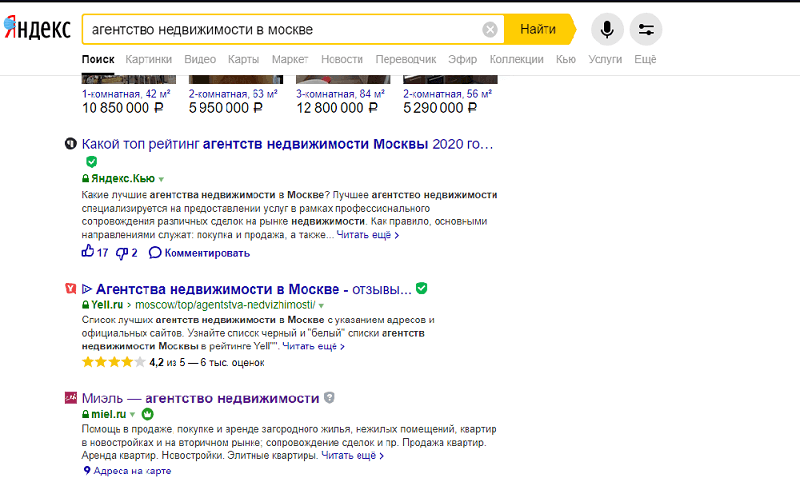Click Комментировать comment link
The height and width of the screenshot is (486, 800).
pos(199,253)
